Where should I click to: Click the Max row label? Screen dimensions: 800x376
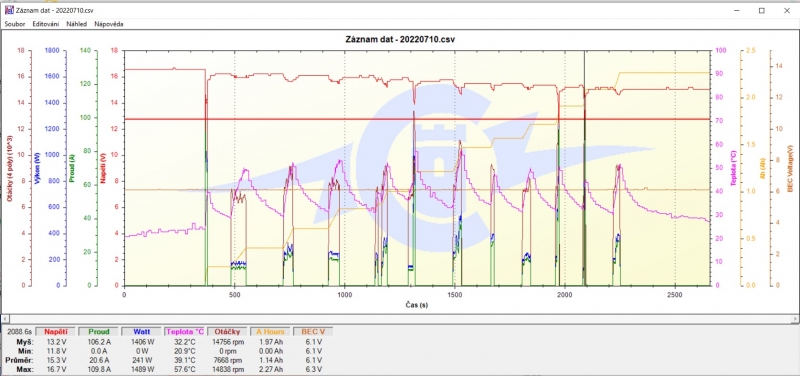tap(25, 369)
